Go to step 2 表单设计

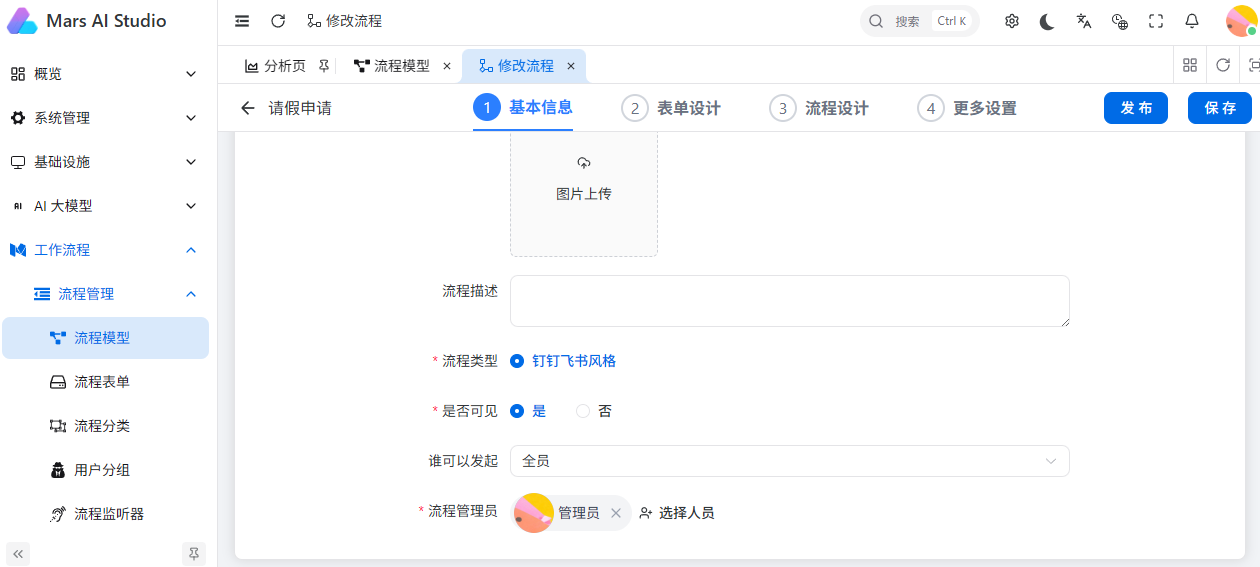click(671, 108)
